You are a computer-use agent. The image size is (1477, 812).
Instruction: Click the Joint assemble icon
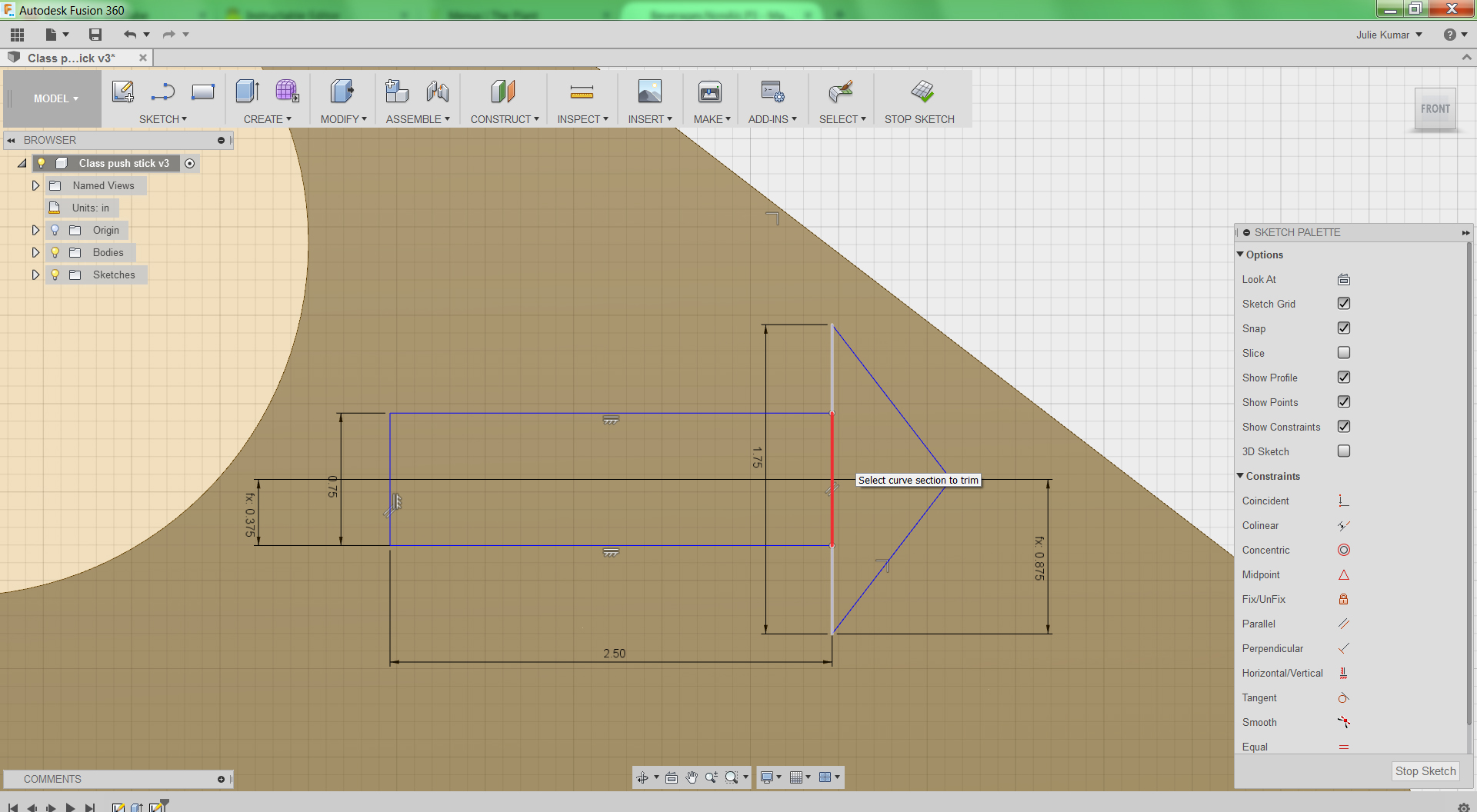[x=438, y=92]
